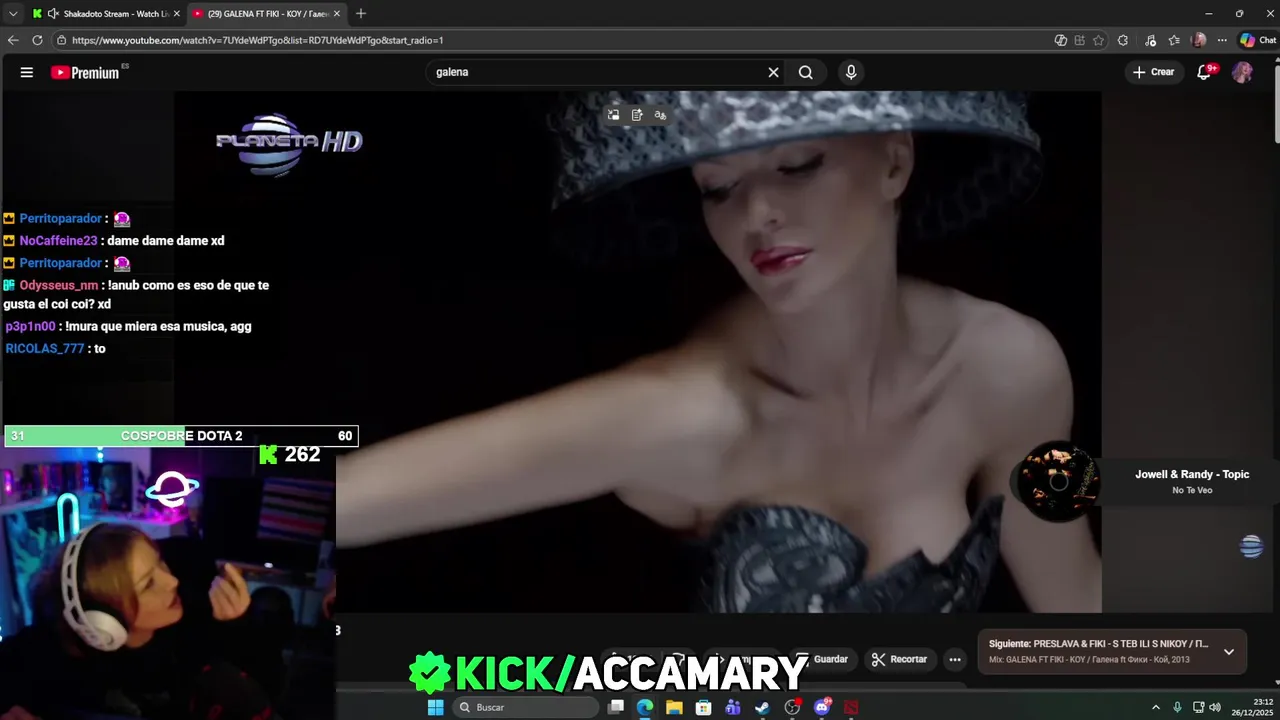This screenshot has height=720, width=1280.
Task: Click the Recortar clip button
Action: (899, 659)
